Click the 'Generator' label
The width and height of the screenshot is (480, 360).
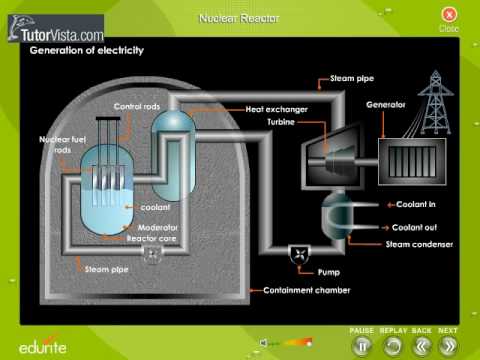tap(386, 105)
